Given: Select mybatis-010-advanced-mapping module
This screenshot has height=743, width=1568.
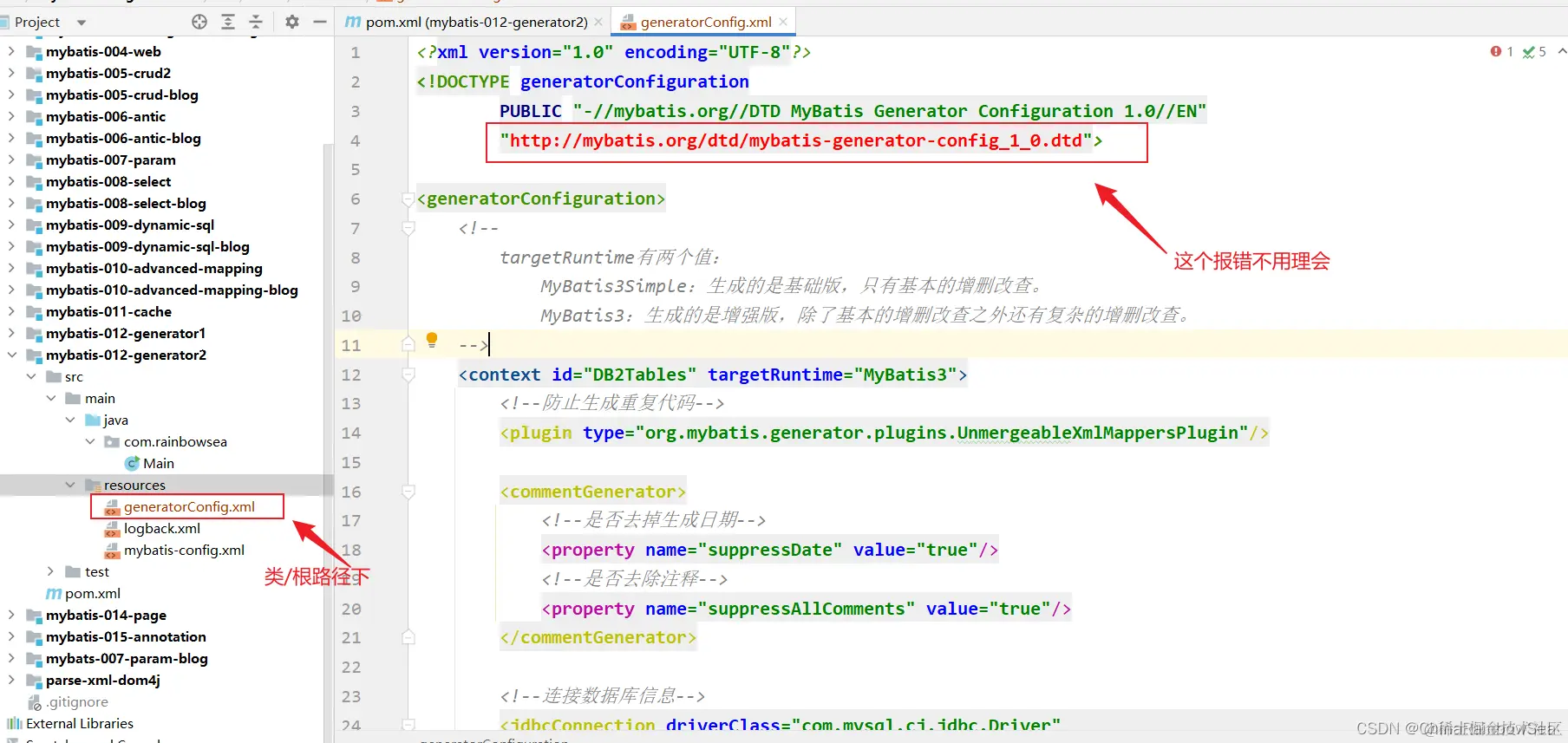Looking at the screenshot, I should tap(154, 269).
